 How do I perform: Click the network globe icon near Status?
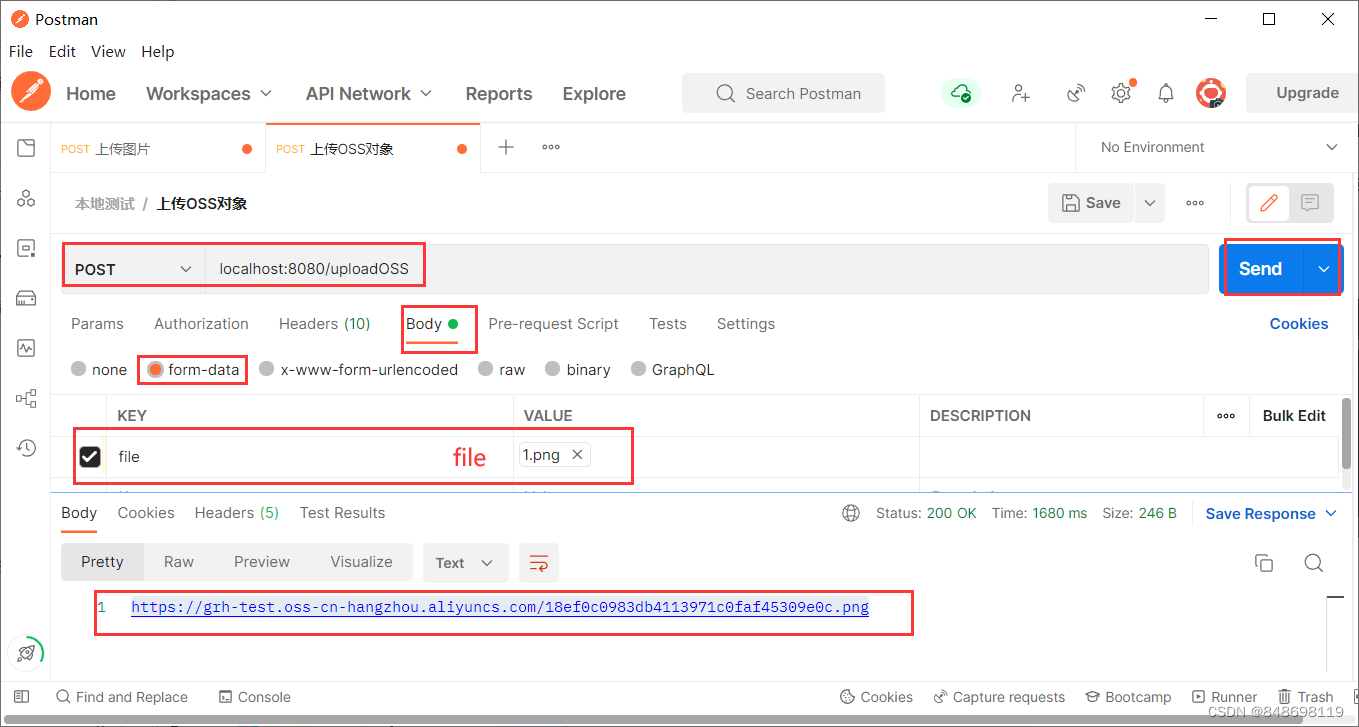pos(851,513)
